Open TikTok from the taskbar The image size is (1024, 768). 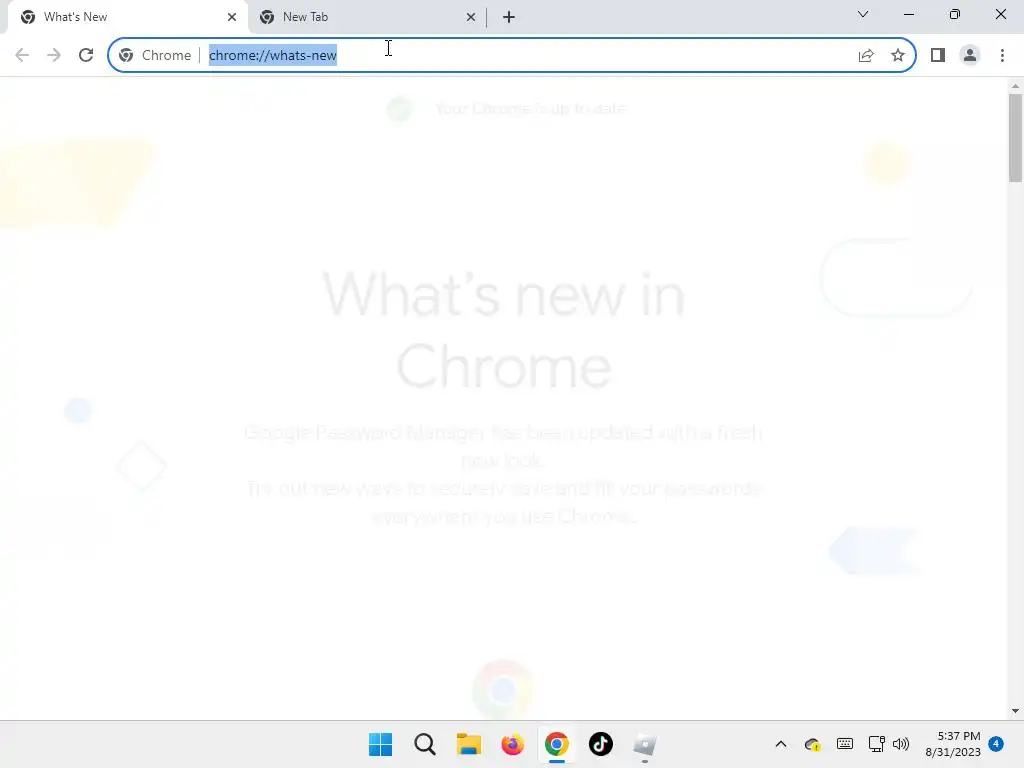point(601,744)
